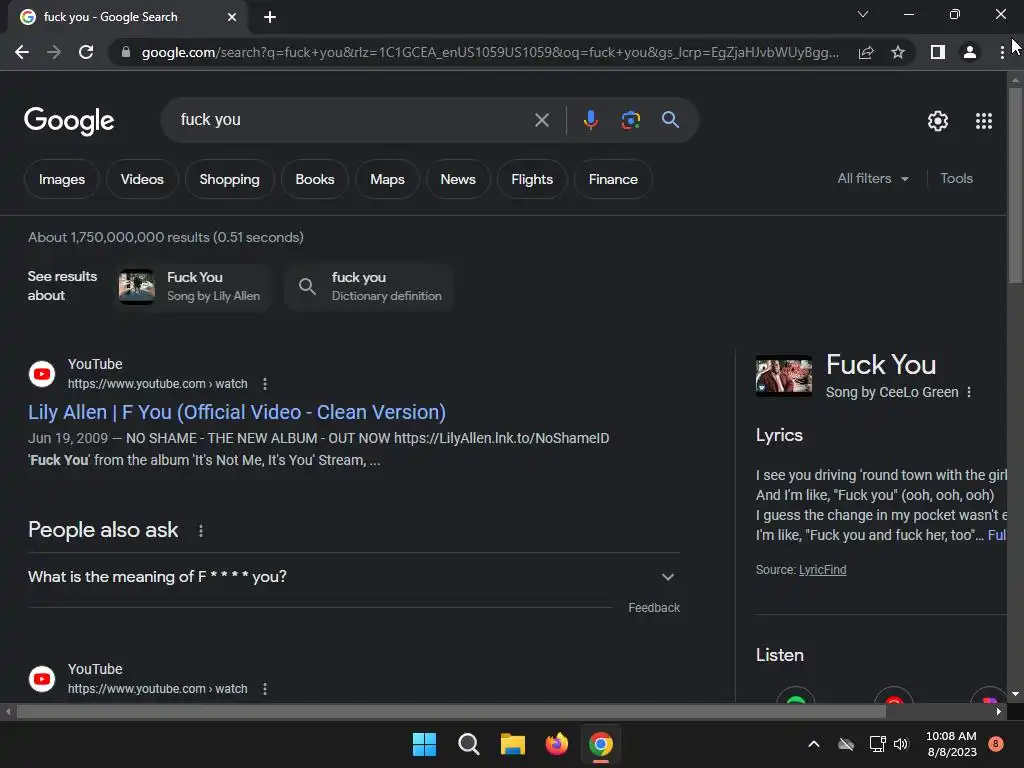Open the Chrome profile menu
This screenshot has height=768, width=1024.
coord(970,52)
